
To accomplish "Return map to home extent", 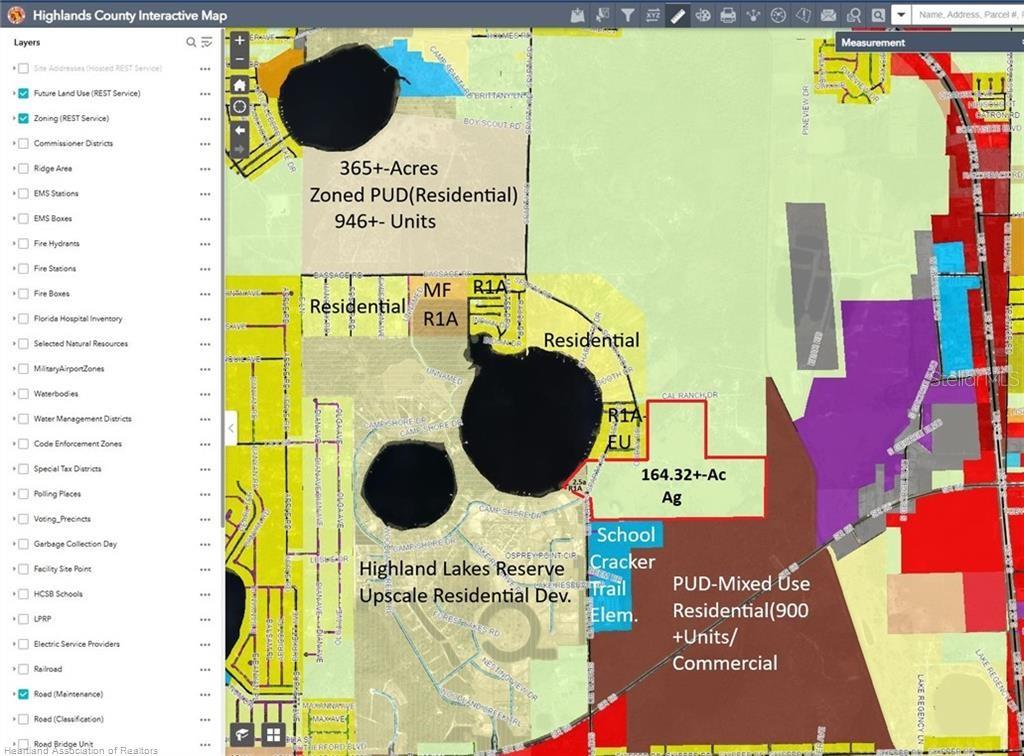I will click(239, 84).
